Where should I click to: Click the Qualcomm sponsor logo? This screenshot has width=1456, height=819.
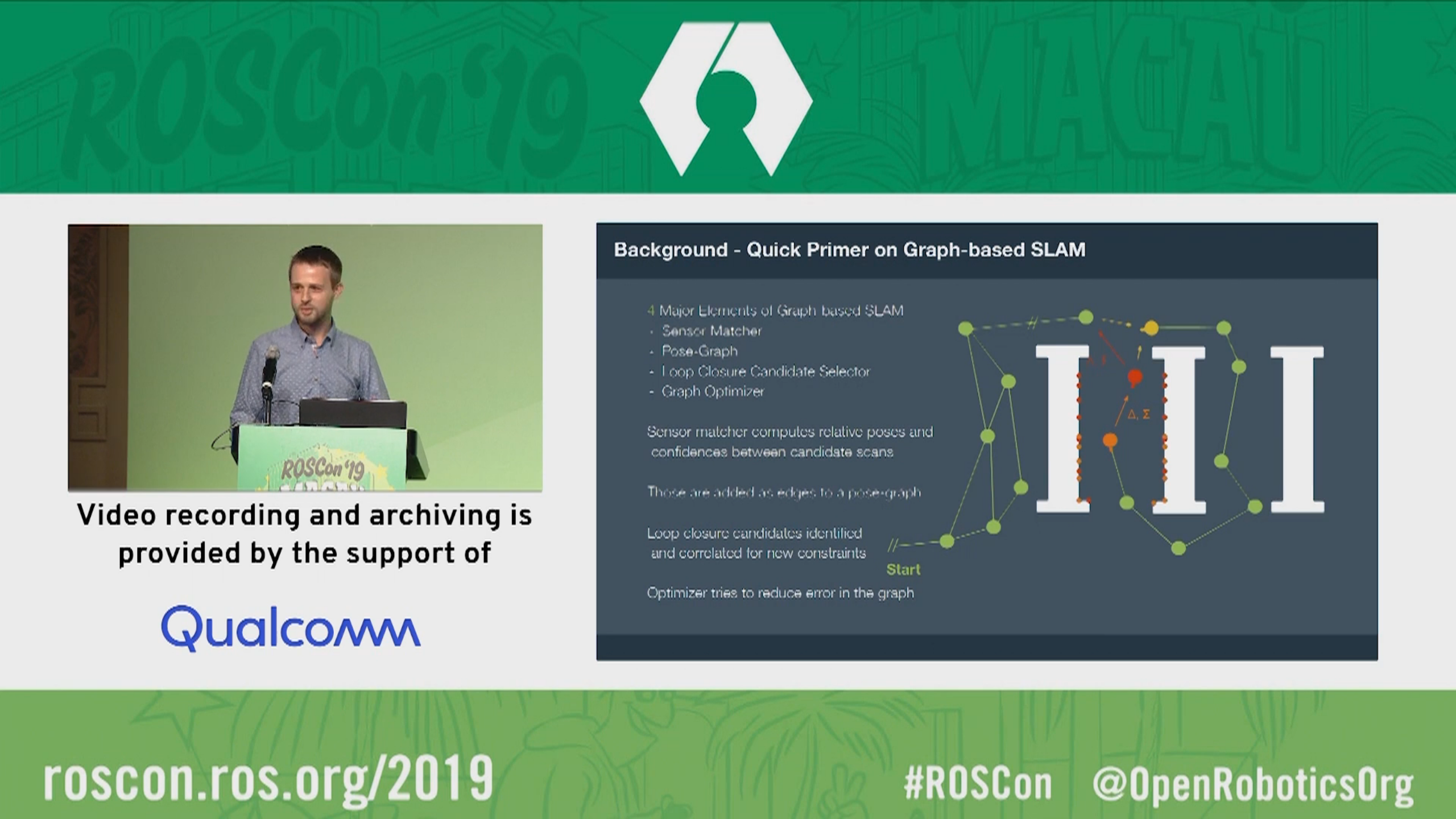point(291,628)
